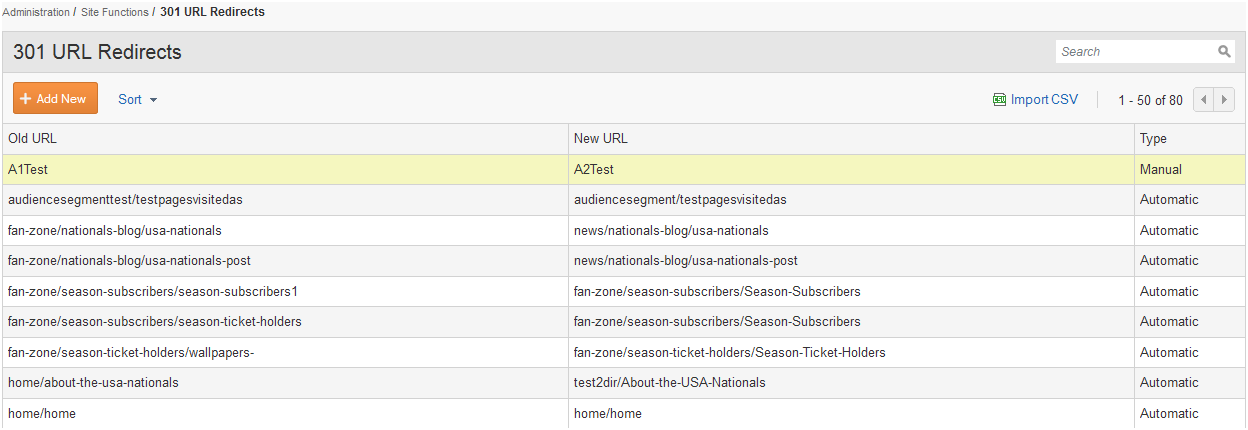Click the test2dir/About-the-USA-Nationals new URL cell

[669, 383]
